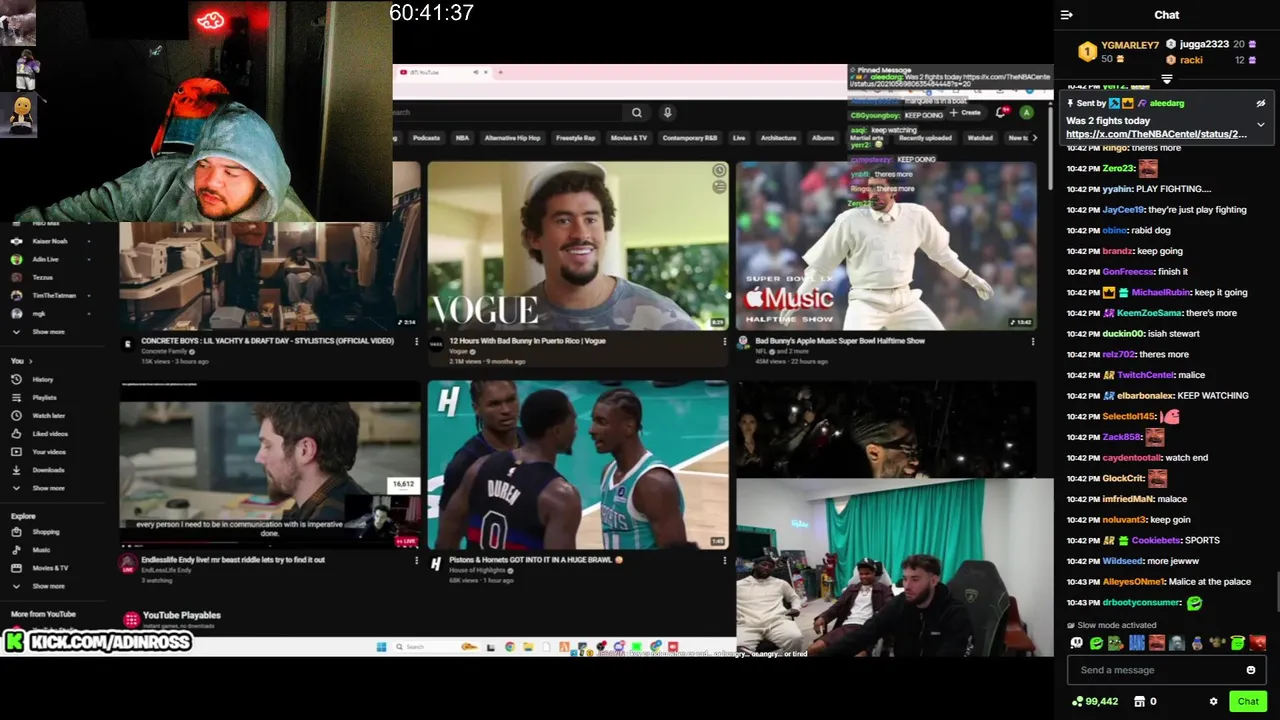Open TimTheTatman subscription channel

[53, 295]
